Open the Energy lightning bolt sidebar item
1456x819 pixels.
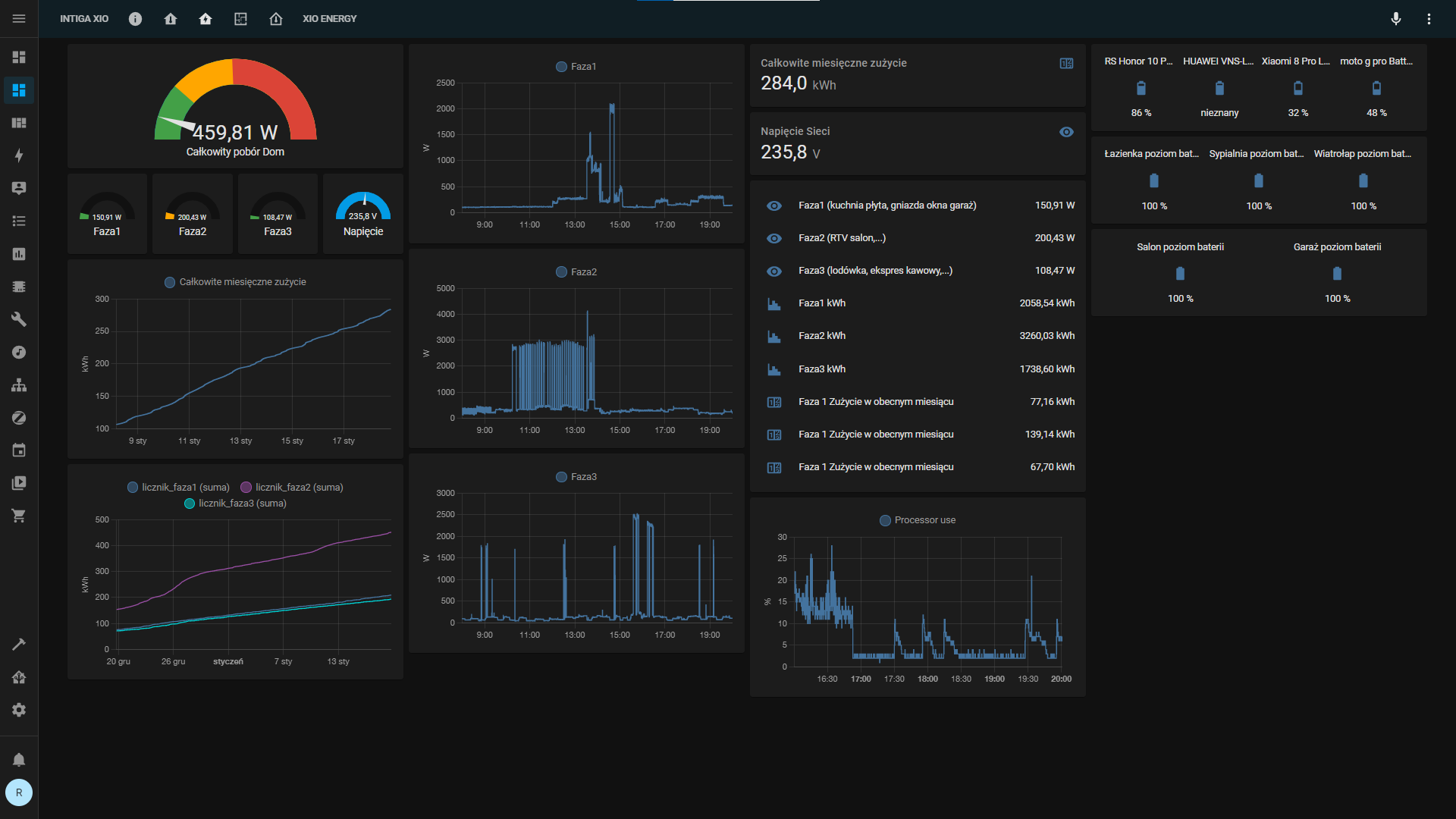[x=19, y=155]
